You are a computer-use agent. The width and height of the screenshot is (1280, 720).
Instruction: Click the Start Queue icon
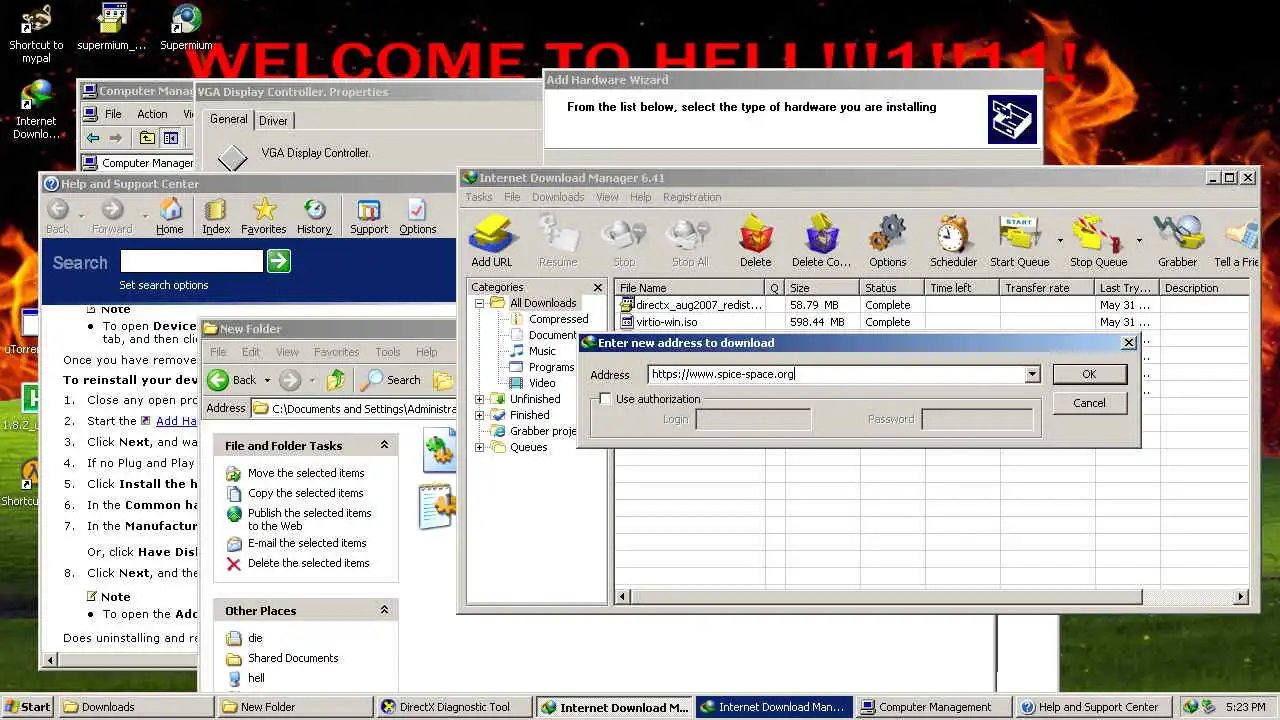1019,241
